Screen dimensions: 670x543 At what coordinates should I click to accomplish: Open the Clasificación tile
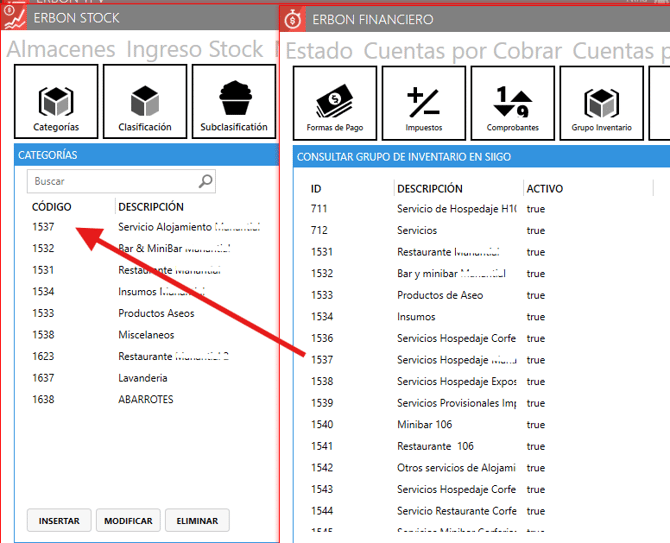coord(145,102)
